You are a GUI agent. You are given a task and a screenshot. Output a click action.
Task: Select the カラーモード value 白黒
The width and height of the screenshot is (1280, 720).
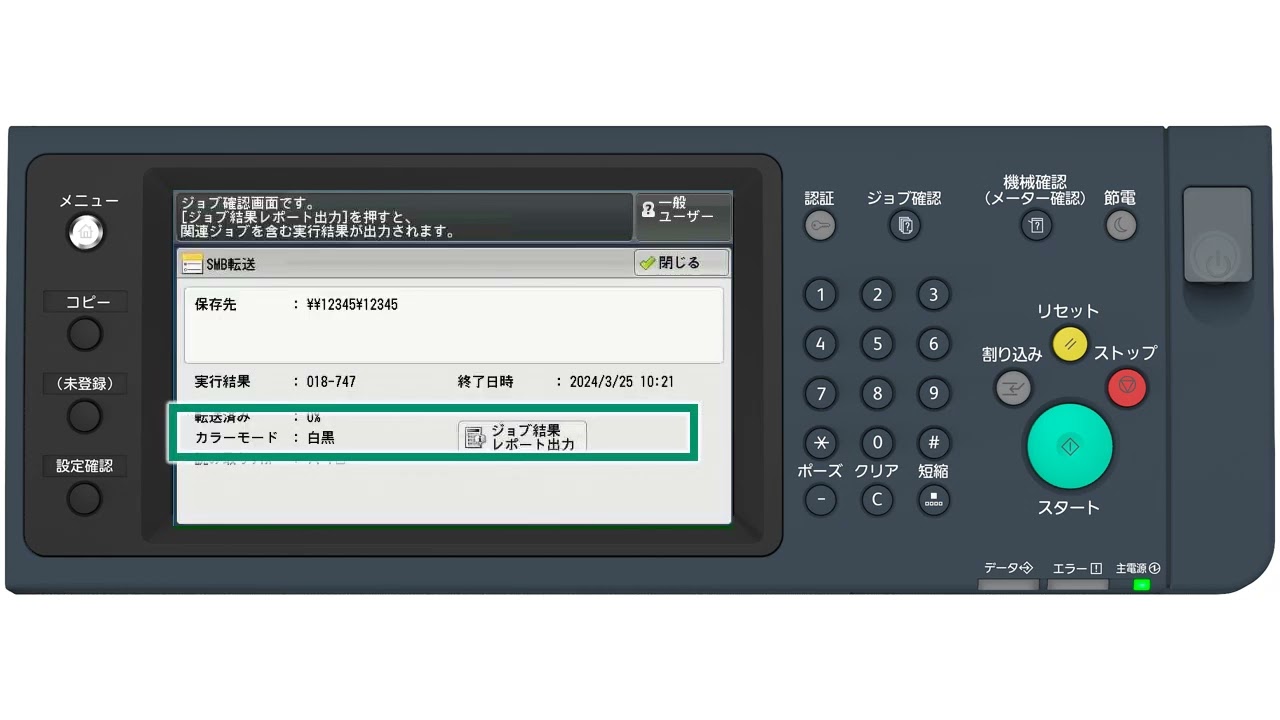tap(320, 438)
